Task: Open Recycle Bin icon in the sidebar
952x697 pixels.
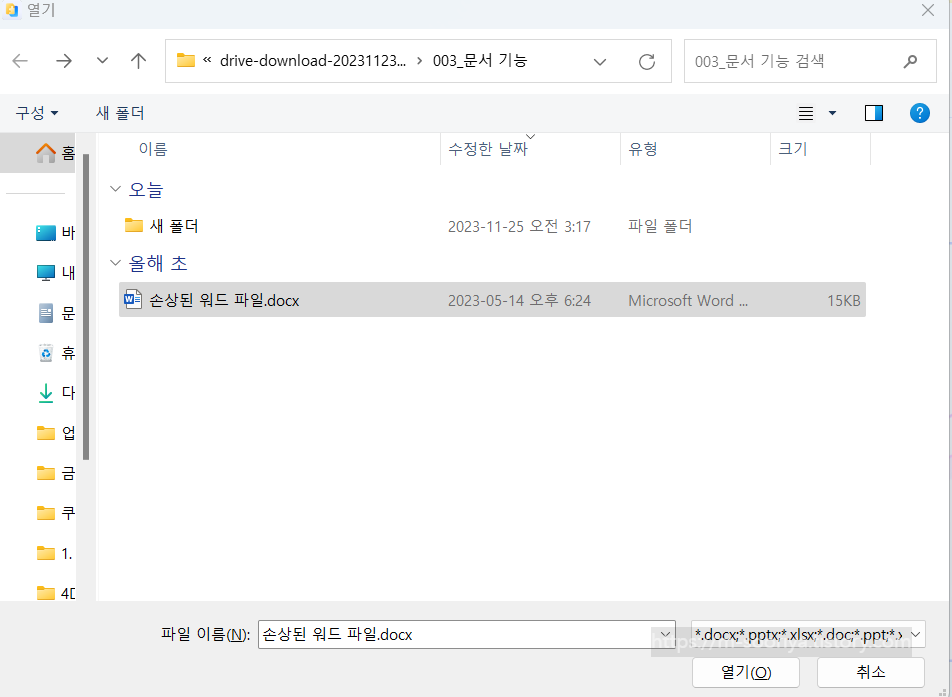Action: (46, 353)
